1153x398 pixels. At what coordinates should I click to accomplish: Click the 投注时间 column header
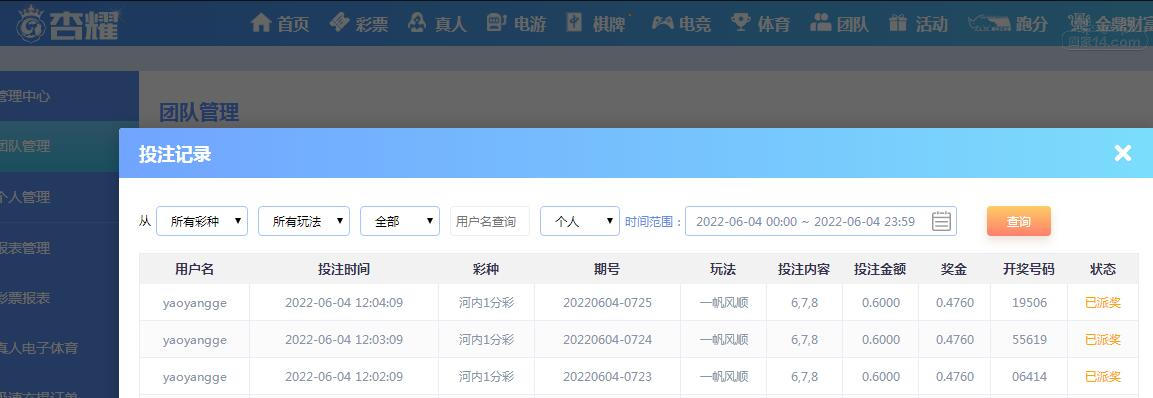click(344, 269)
